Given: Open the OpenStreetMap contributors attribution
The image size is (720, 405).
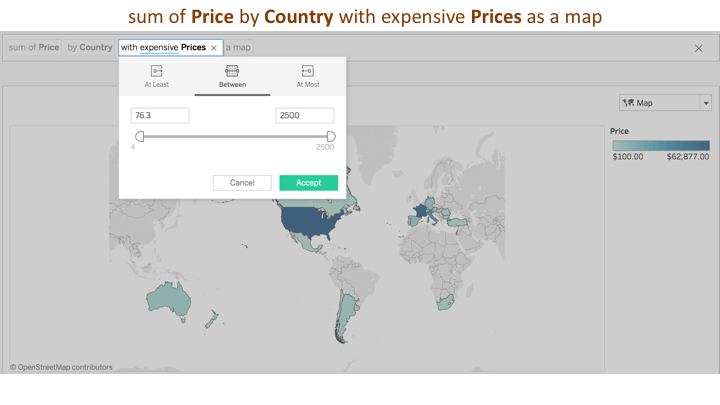Looking at the screenshot, I should (61, 367).
